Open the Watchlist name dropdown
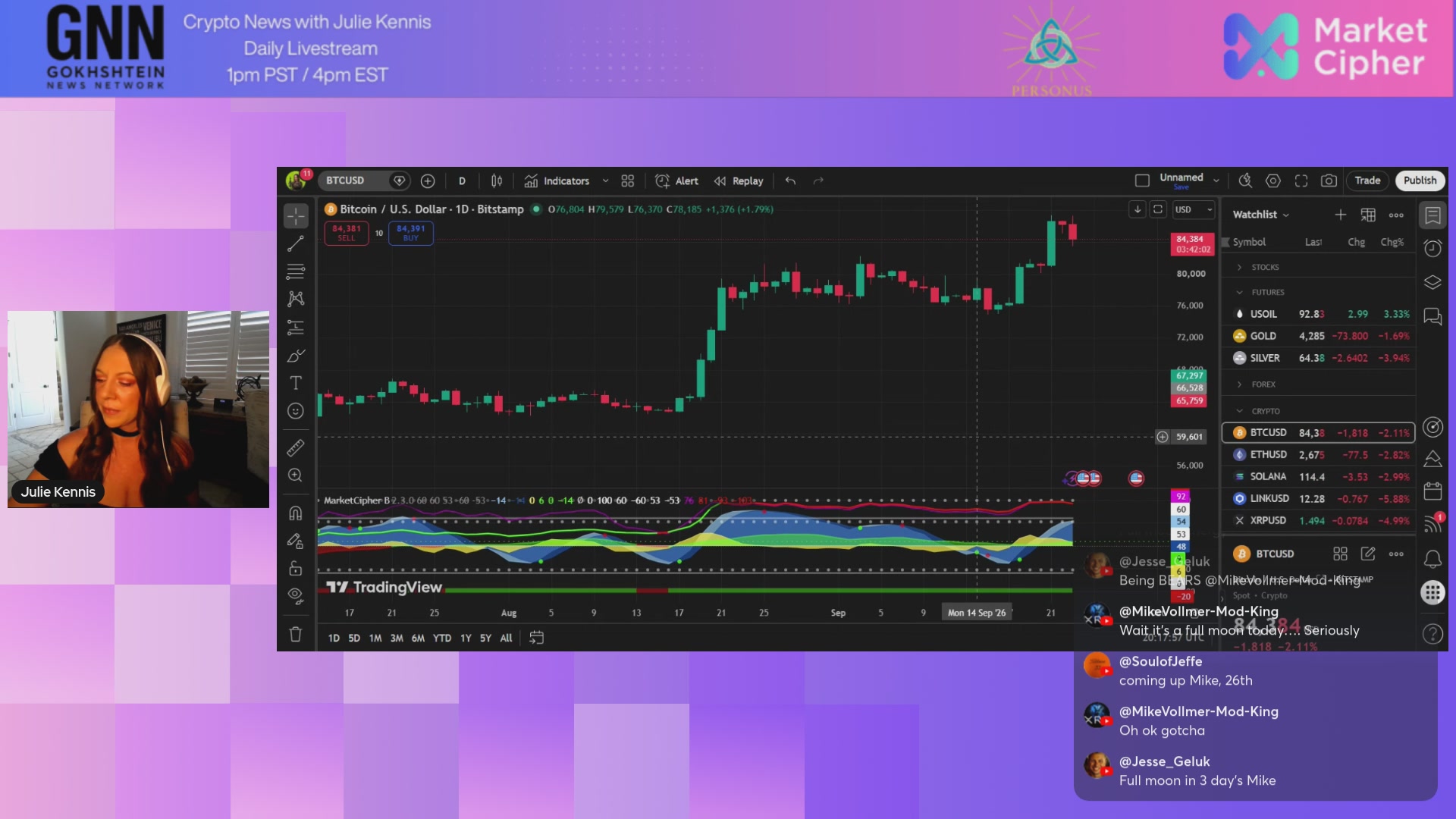1456x819 pixels. (x=1260, y=215)
